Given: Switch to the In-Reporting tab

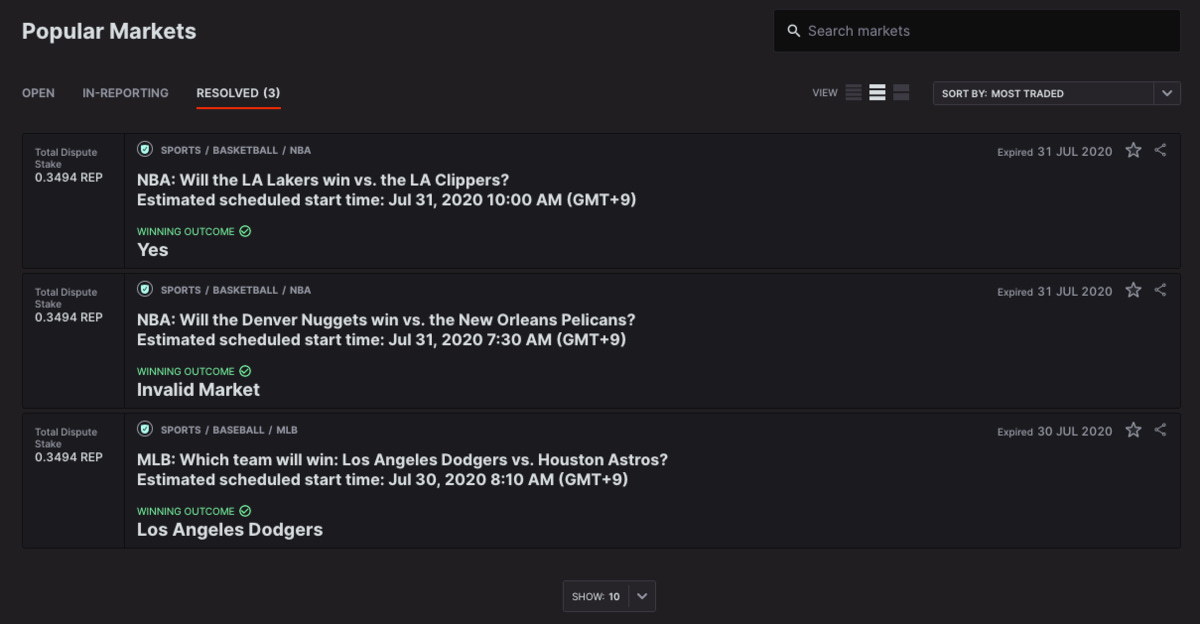Looking at the screenshot, I should point(125,93).
